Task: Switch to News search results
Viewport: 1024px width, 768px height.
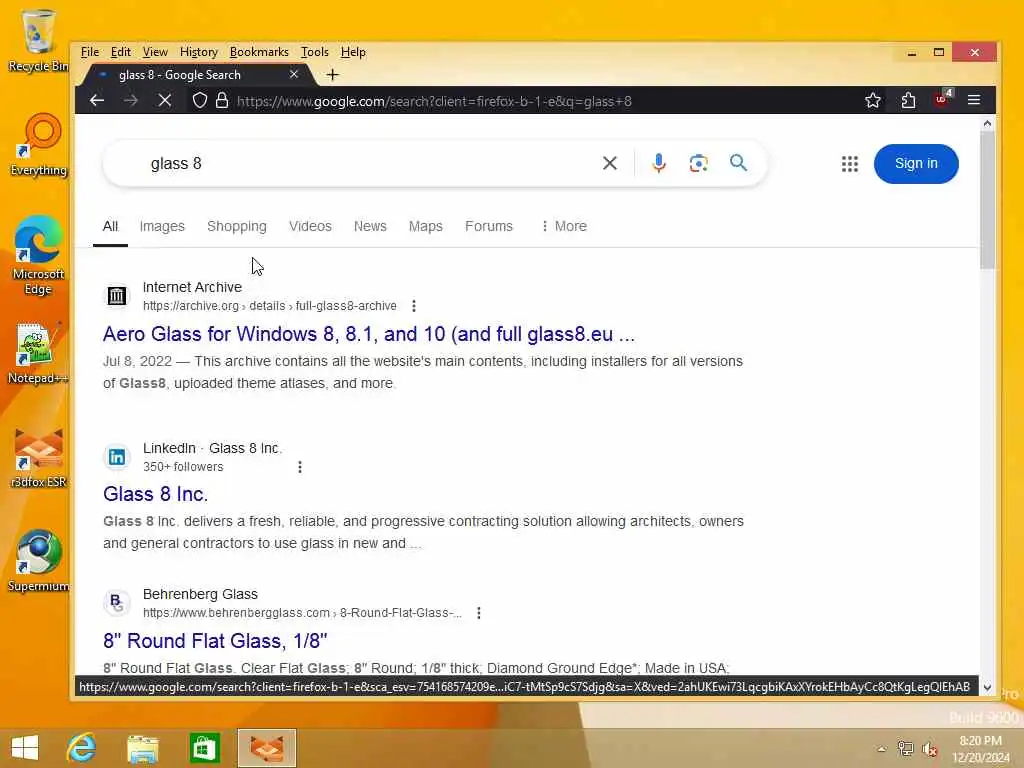Action: tap(370, 226)
